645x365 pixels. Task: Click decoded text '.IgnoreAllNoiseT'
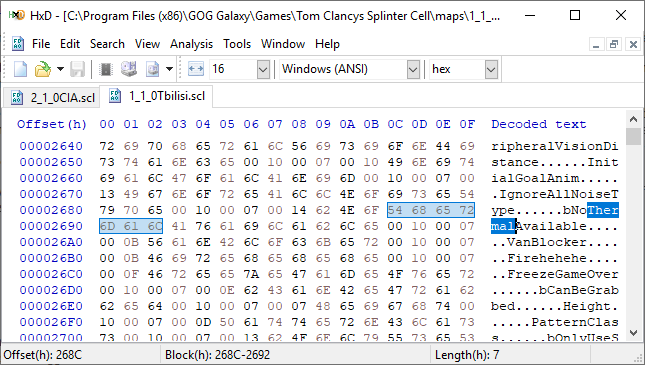555,194
